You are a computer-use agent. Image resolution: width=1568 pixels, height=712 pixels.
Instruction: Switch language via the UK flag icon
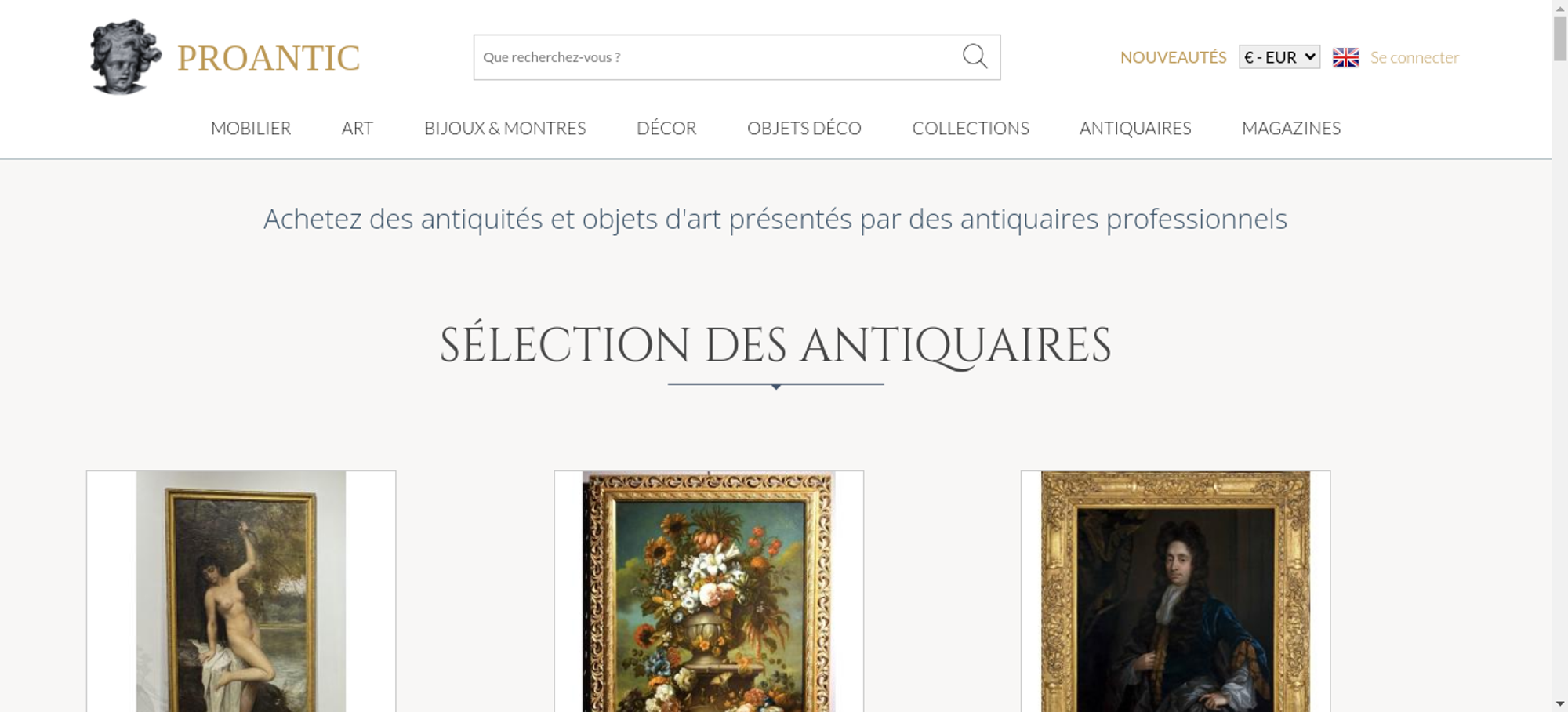point(1345,57)
